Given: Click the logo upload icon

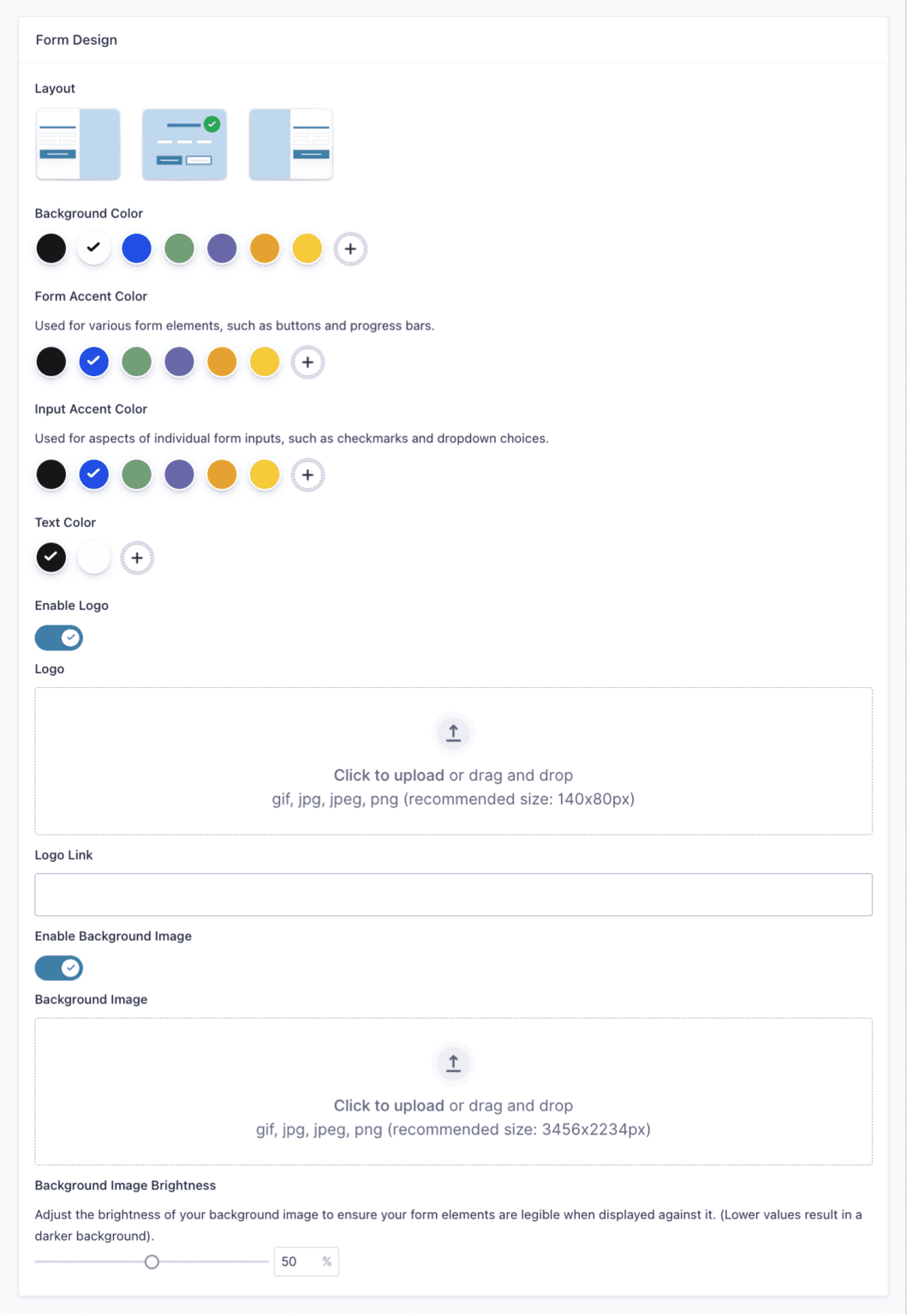Looking at the screenshot, I should click(453, 733).
